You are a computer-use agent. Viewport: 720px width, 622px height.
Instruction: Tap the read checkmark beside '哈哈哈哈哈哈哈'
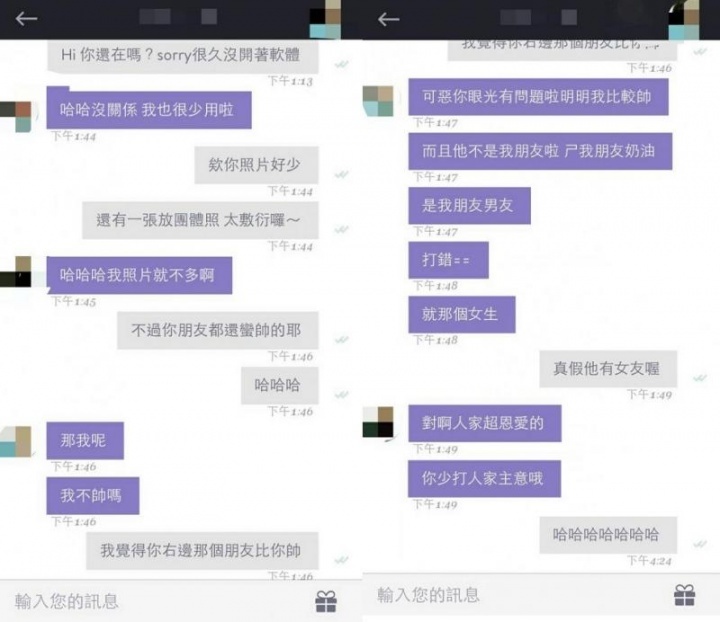click(x=700, y=544)
